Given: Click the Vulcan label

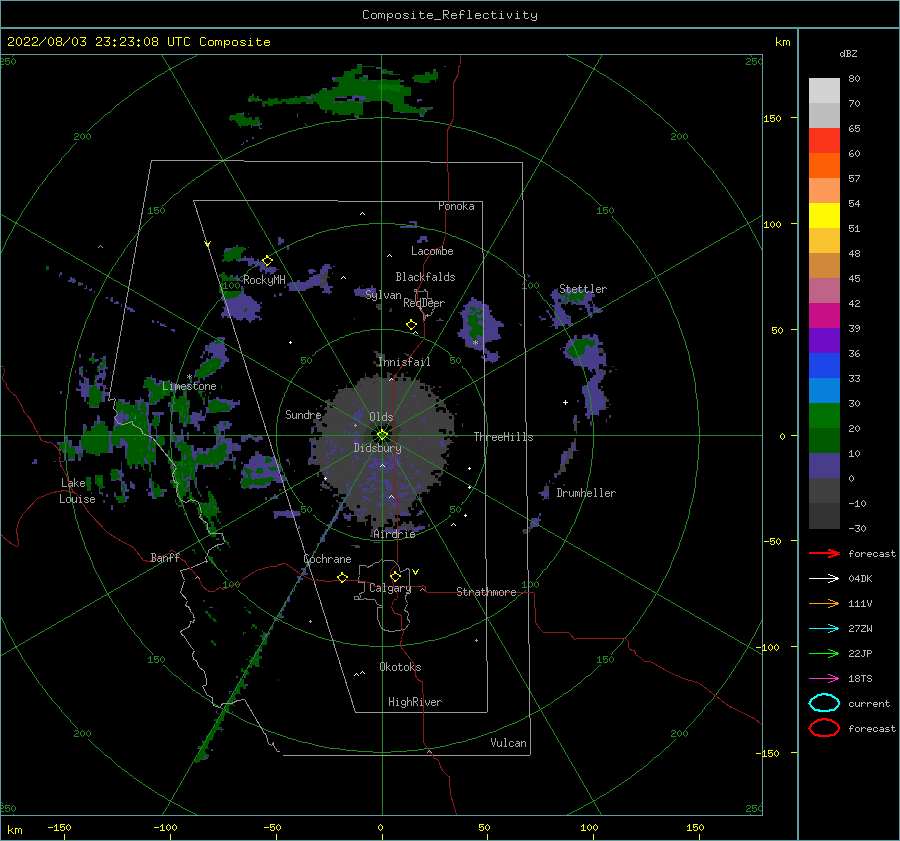Looking at the screenshot, I should pyautogui.click(x=508, y=743).
